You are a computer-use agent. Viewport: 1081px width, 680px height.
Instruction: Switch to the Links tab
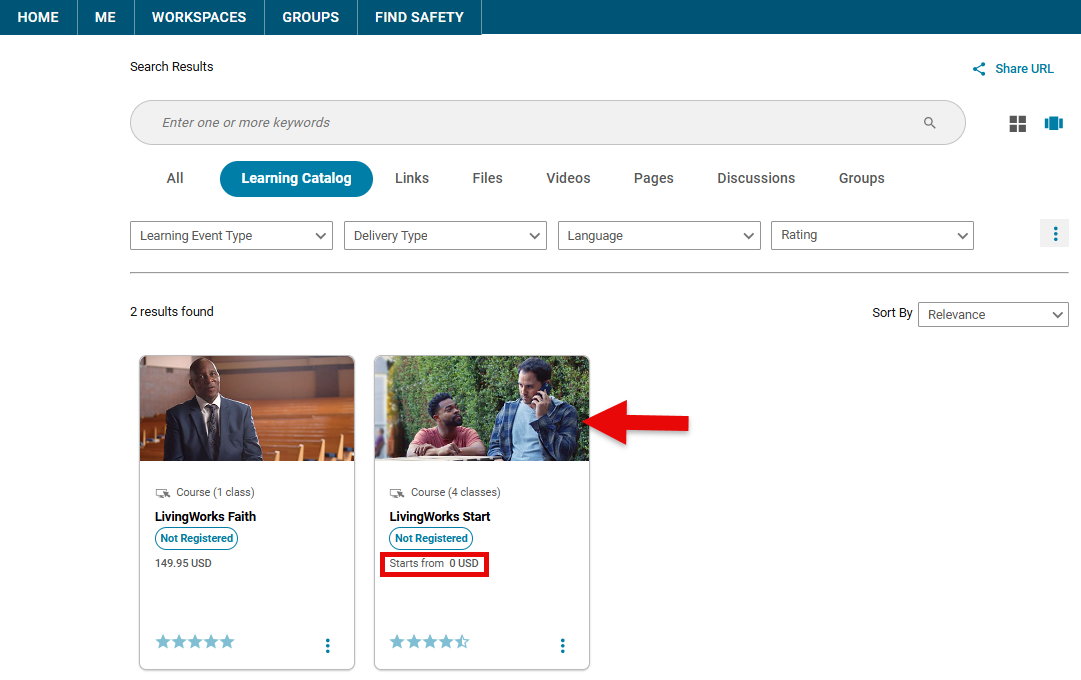(x=412, y=179)
